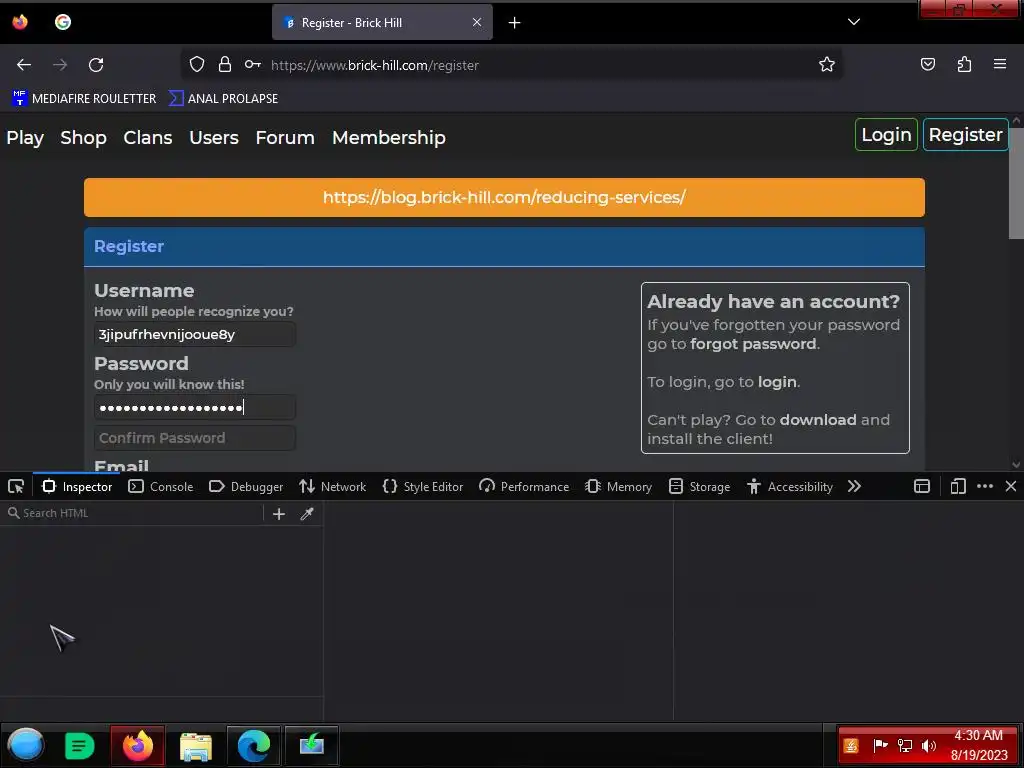1024x768 pixels.
Task: Close the Register - Brick Hill tab
Action: point(477,22)
